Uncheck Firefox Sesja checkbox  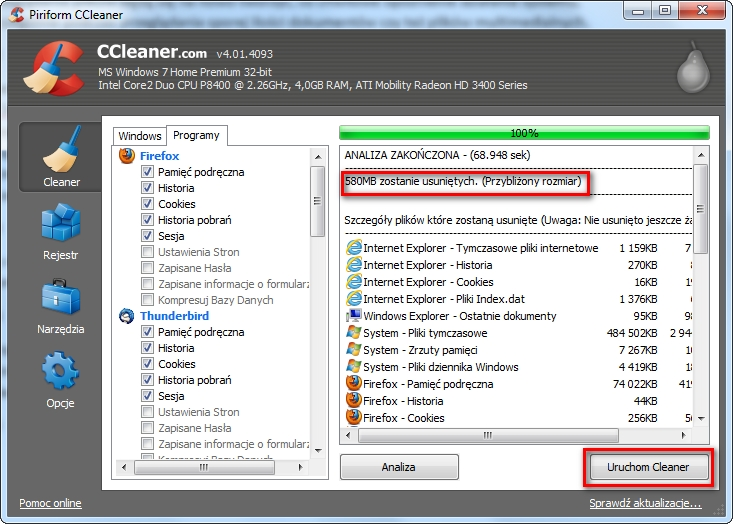(147, 236)
